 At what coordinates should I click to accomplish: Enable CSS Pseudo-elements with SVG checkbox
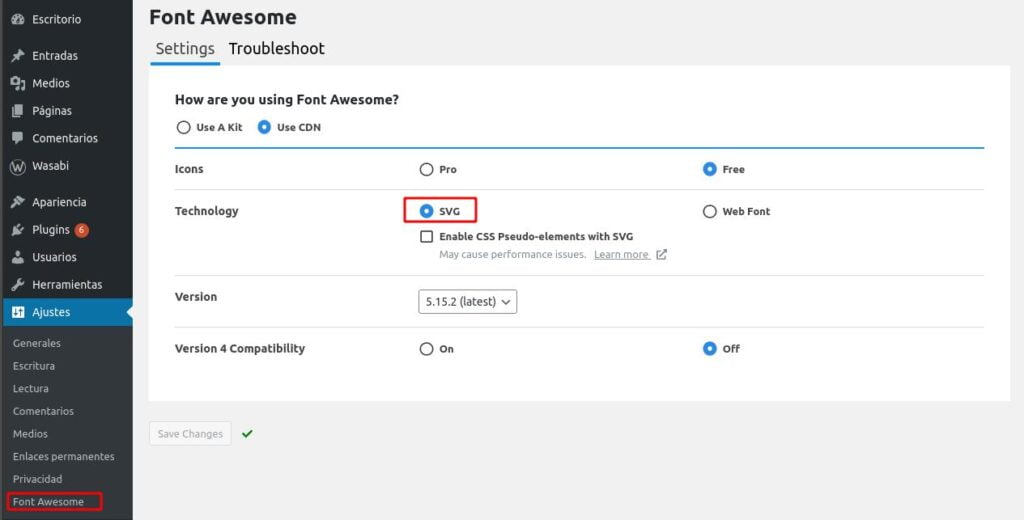point(426,236)
